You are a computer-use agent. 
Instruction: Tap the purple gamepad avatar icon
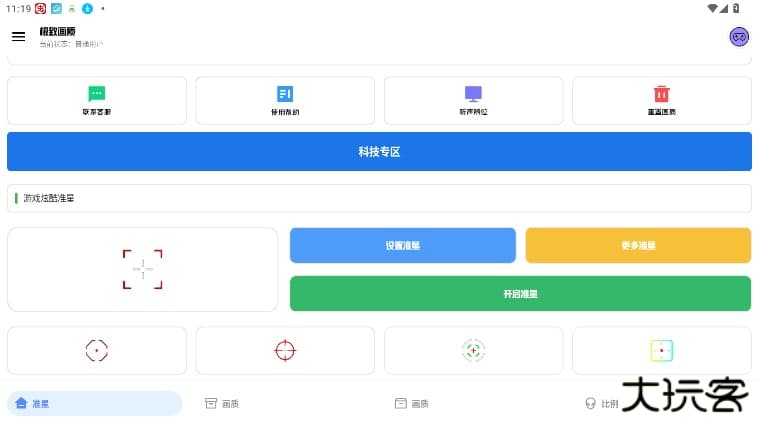tap(739, 37)
